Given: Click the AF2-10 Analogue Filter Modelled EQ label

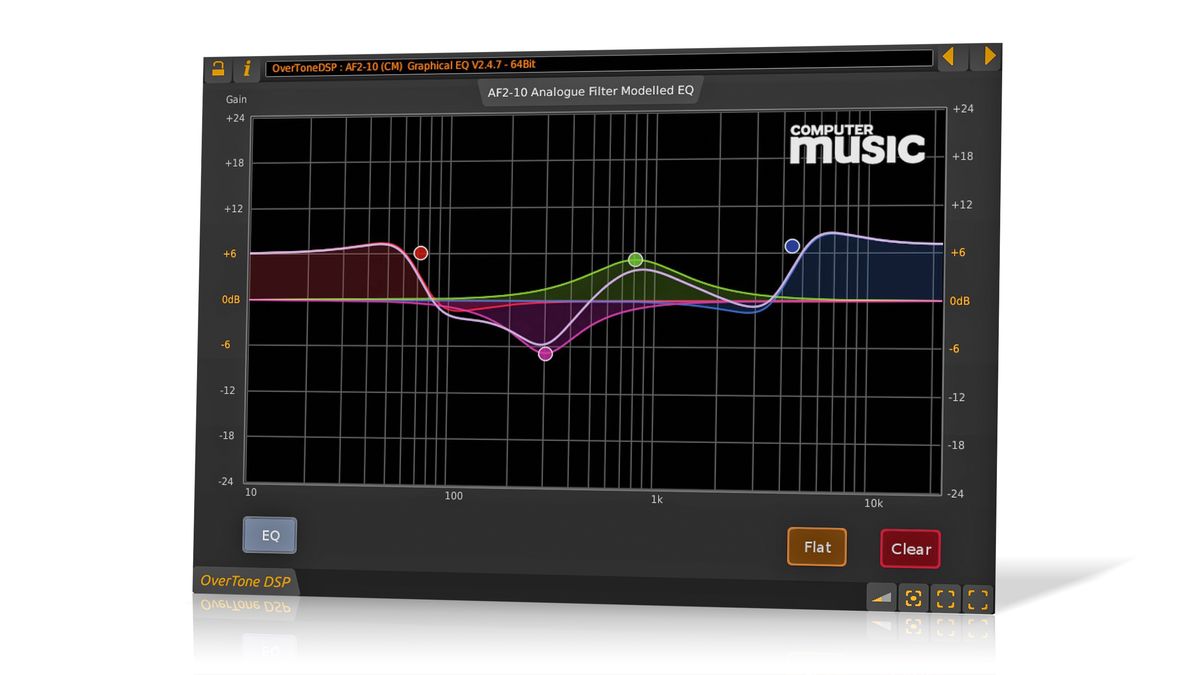Looking at the screenshot, I should (592, 91).
